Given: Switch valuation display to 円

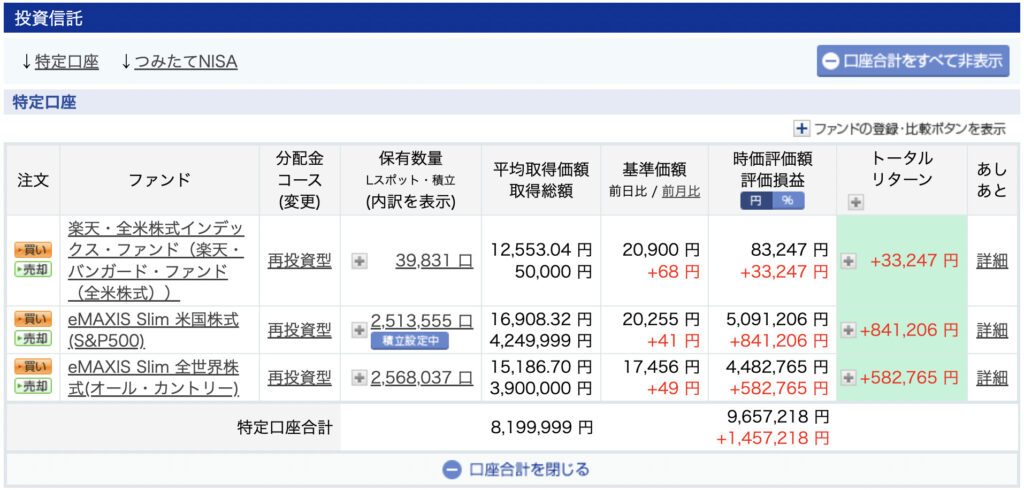Looking at the screenshot, I should [756, 201].
